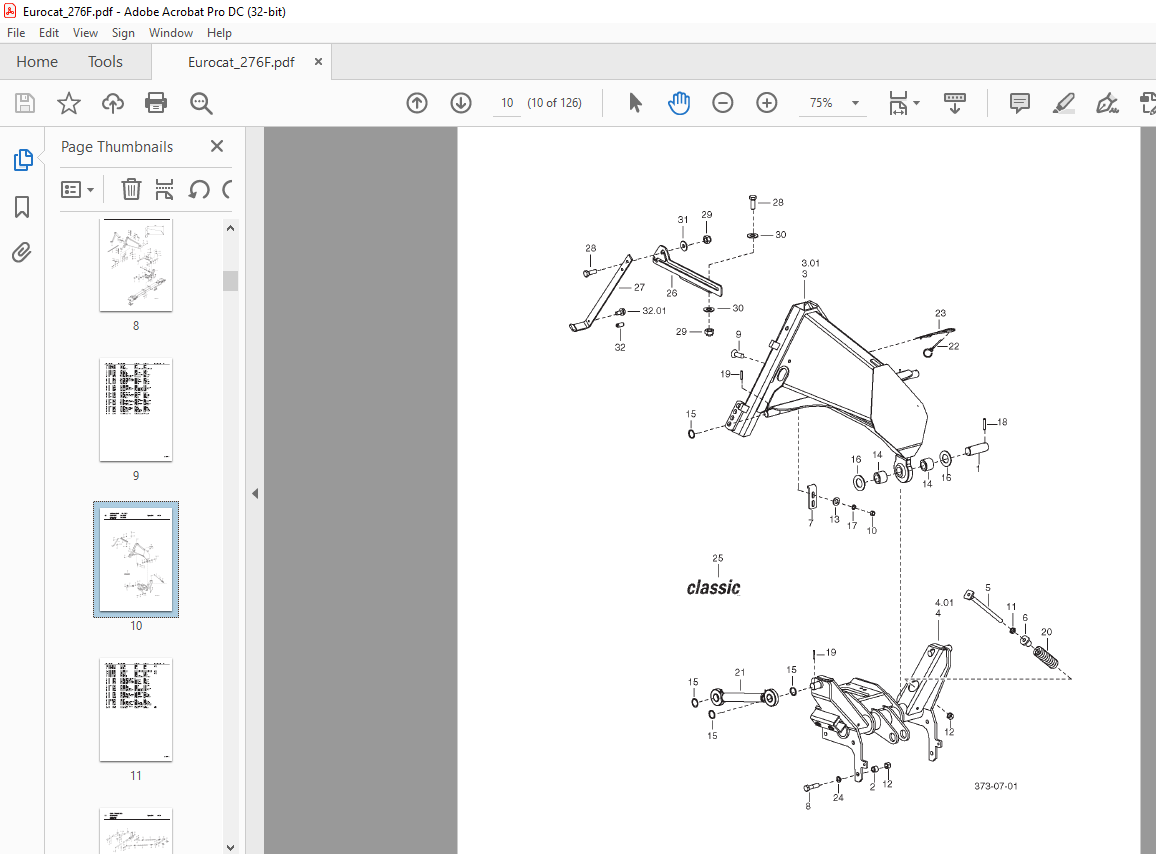Rotate page counterclockwise
This screenshot has width=1156, height=854.
click(x=198, y=190)
